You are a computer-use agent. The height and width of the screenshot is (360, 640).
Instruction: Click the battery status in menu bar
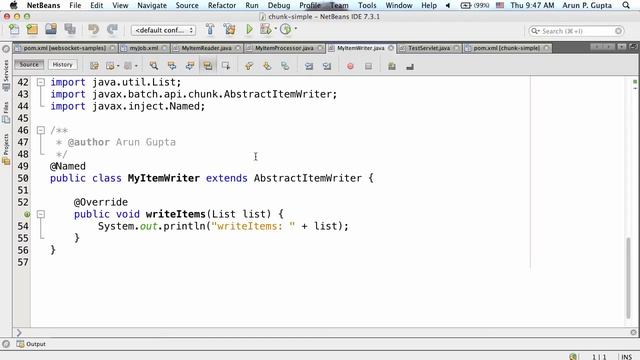475,5
